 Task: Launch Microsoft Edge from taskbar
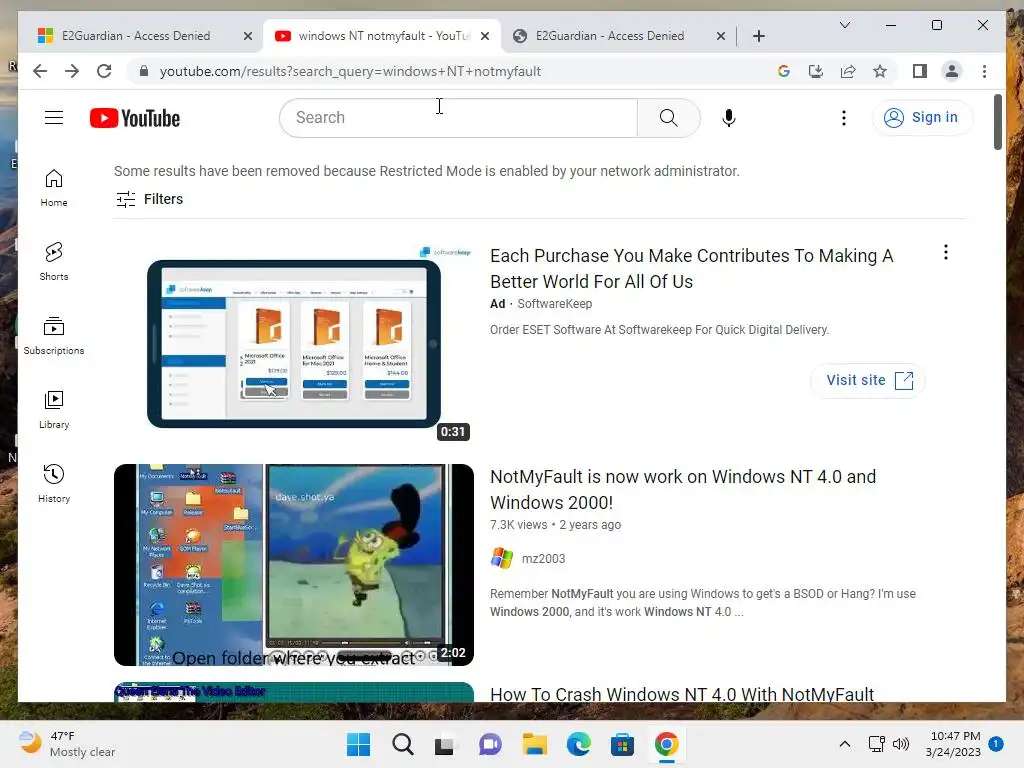(578, 744)
